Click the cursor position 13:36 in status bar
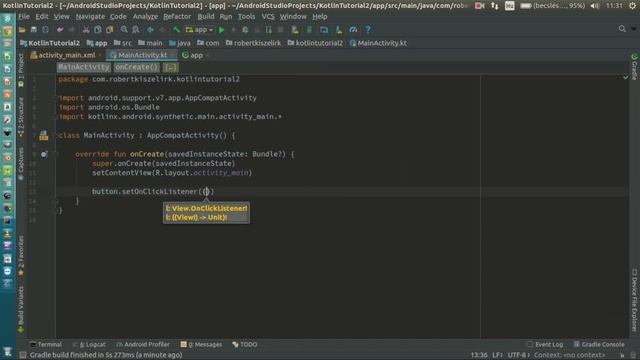The width and height of the screenshot is (640, 360). point(479,355)
